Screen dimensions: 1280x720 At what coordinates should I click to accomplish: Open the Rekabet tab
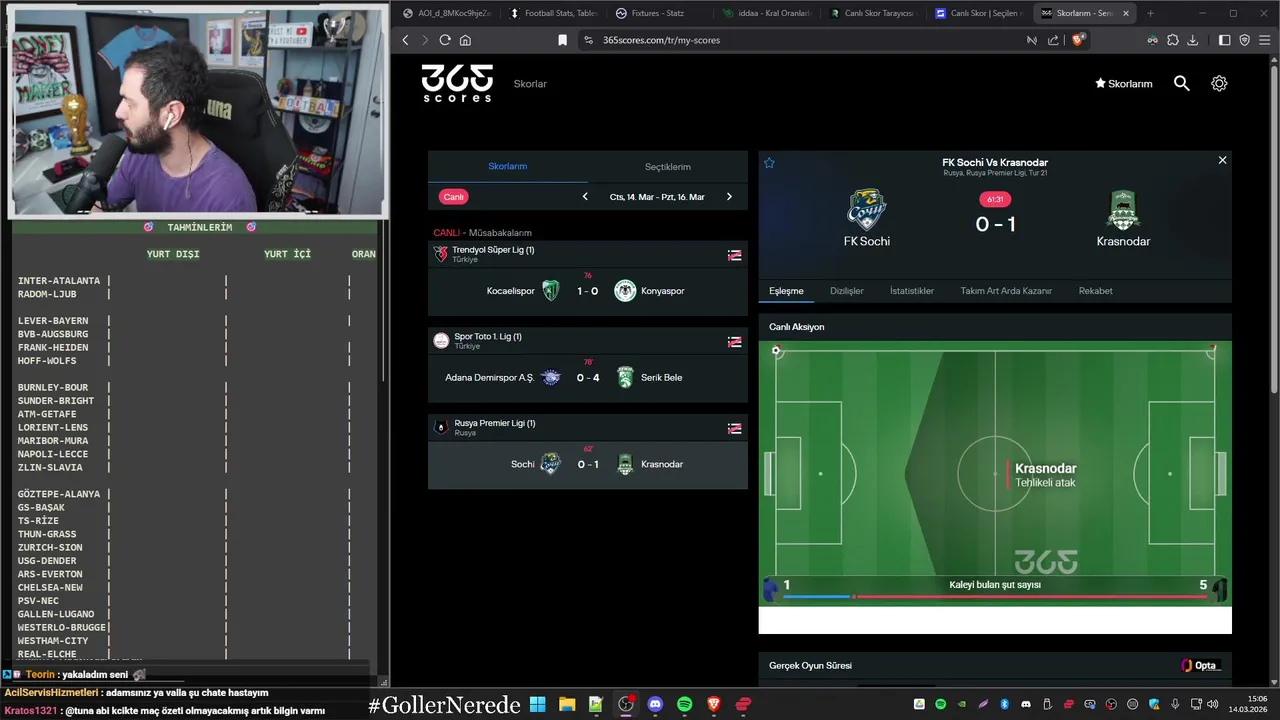[x=1095, y=291]
